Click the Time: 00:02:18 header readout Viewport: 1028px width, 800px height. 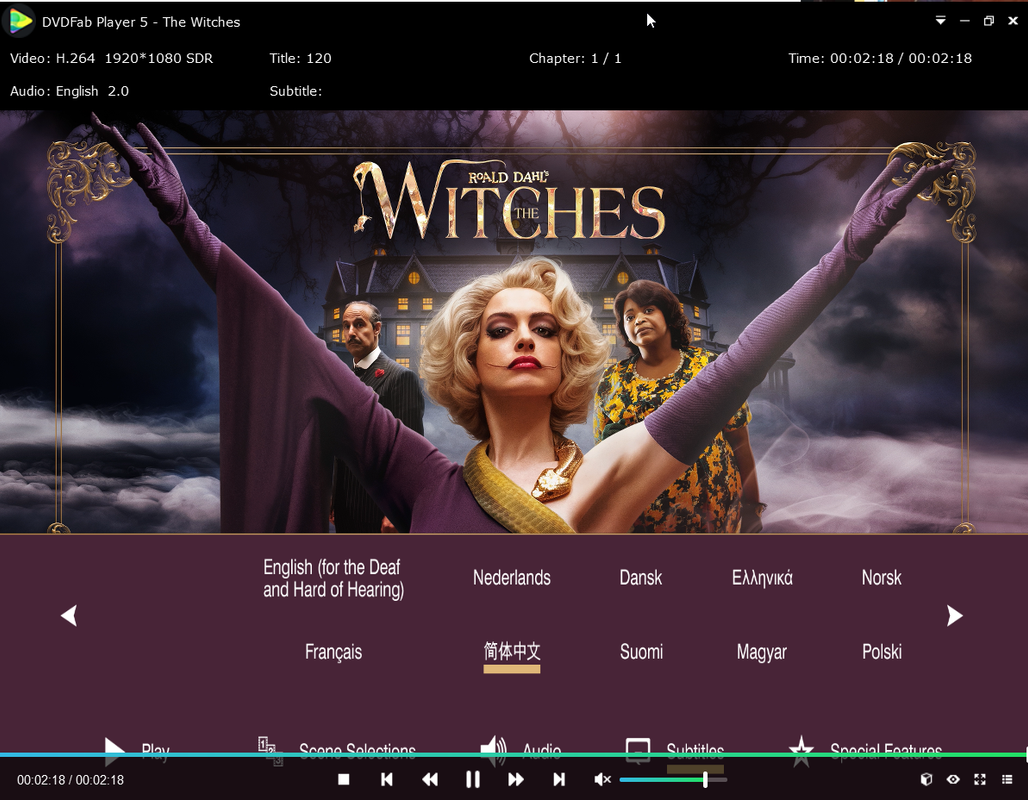point(880,58)
